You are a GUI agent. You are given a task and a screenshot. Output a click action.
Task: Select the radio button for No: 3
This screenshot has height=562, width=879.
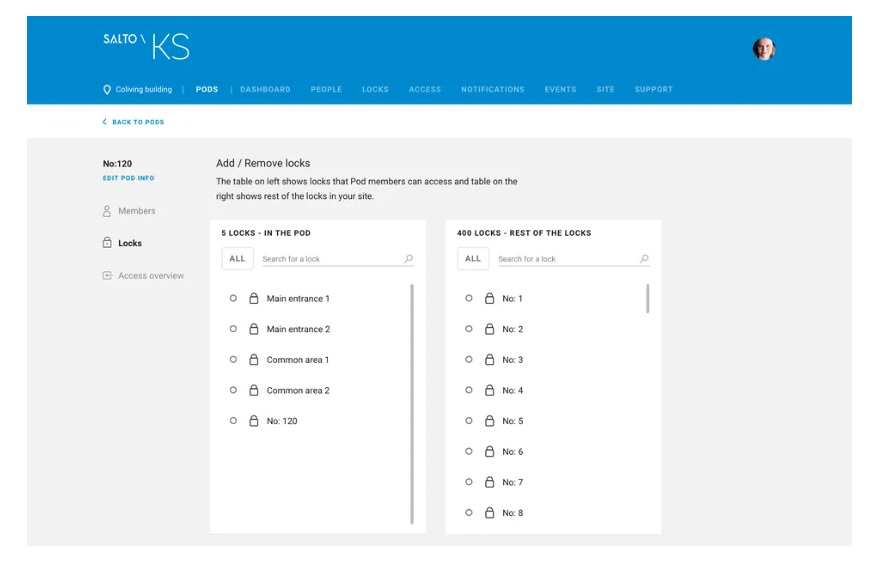(x=469, y=359)
